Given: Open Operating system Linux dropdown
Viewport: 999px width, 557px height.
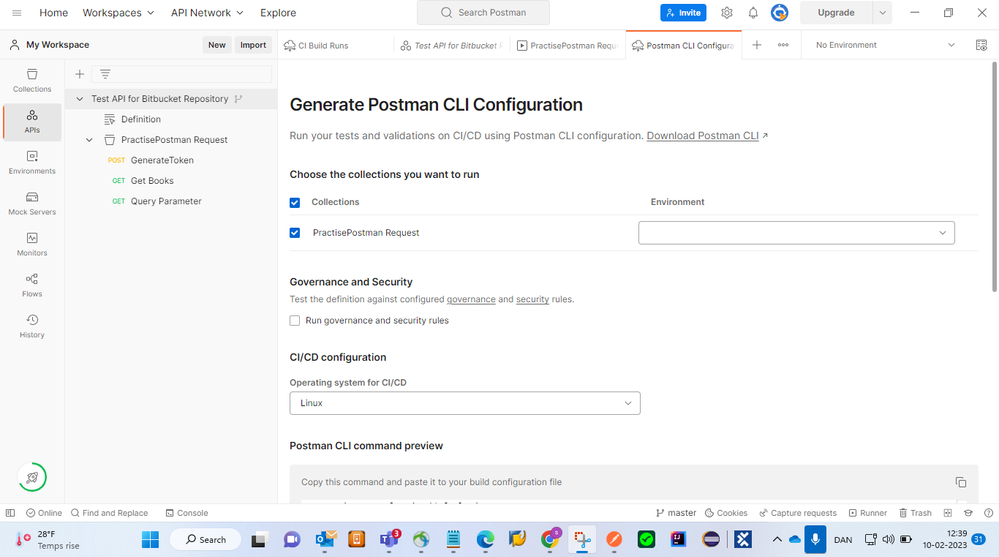Looking at the screenshot, I should (x=465, y=403).
